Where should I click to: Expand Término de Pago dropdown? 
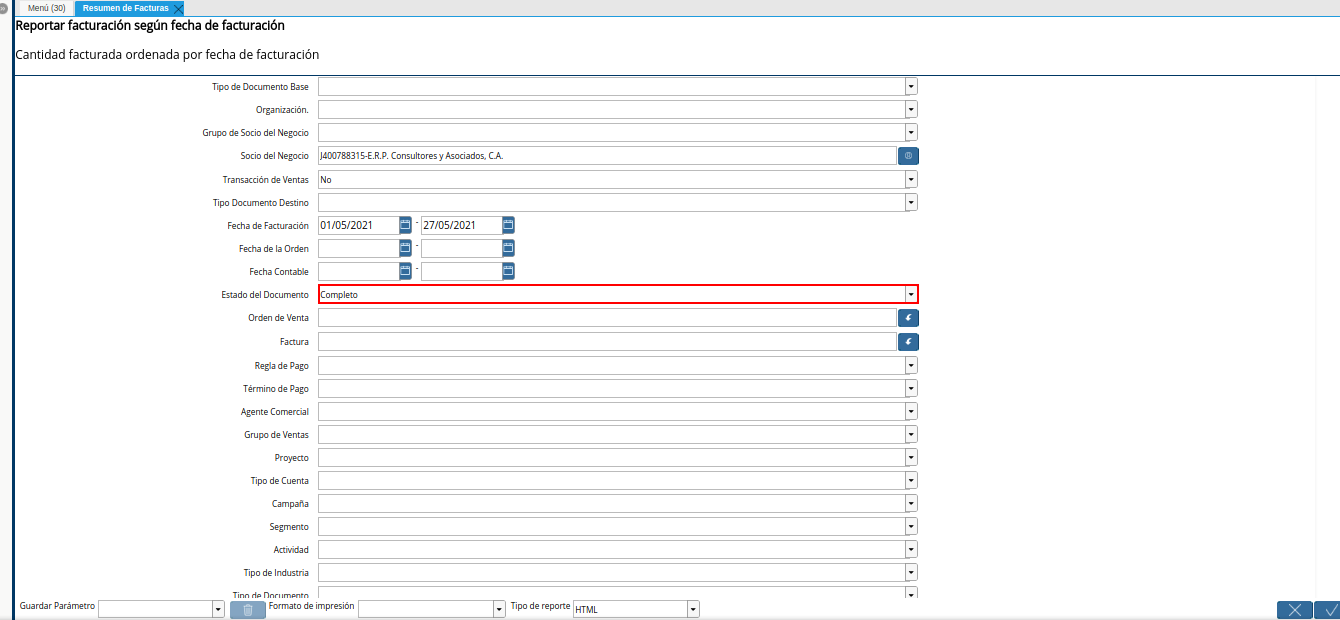pos(911,389)
